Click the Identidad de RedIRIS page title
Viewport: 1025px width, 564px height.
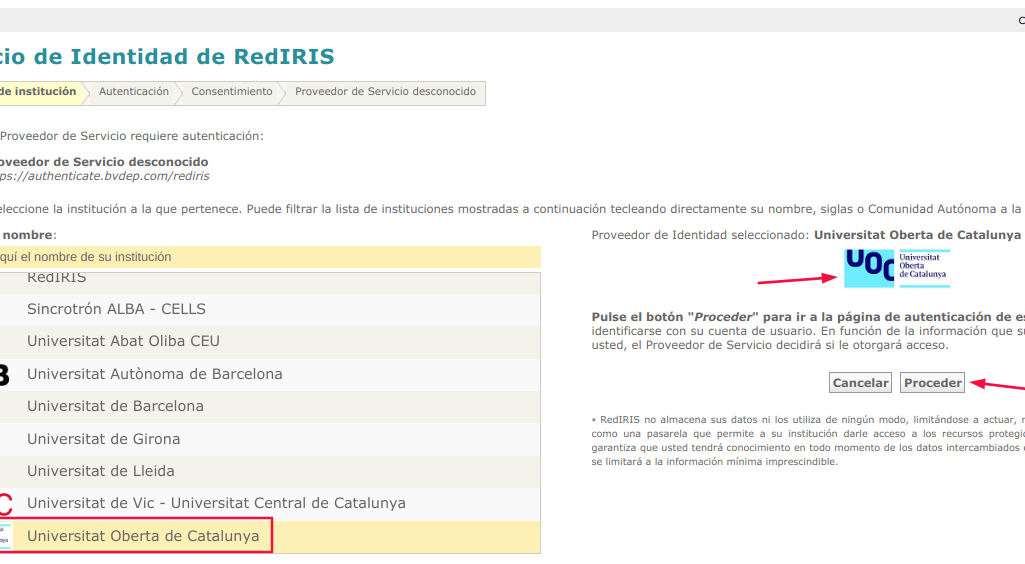pos(167,57)
